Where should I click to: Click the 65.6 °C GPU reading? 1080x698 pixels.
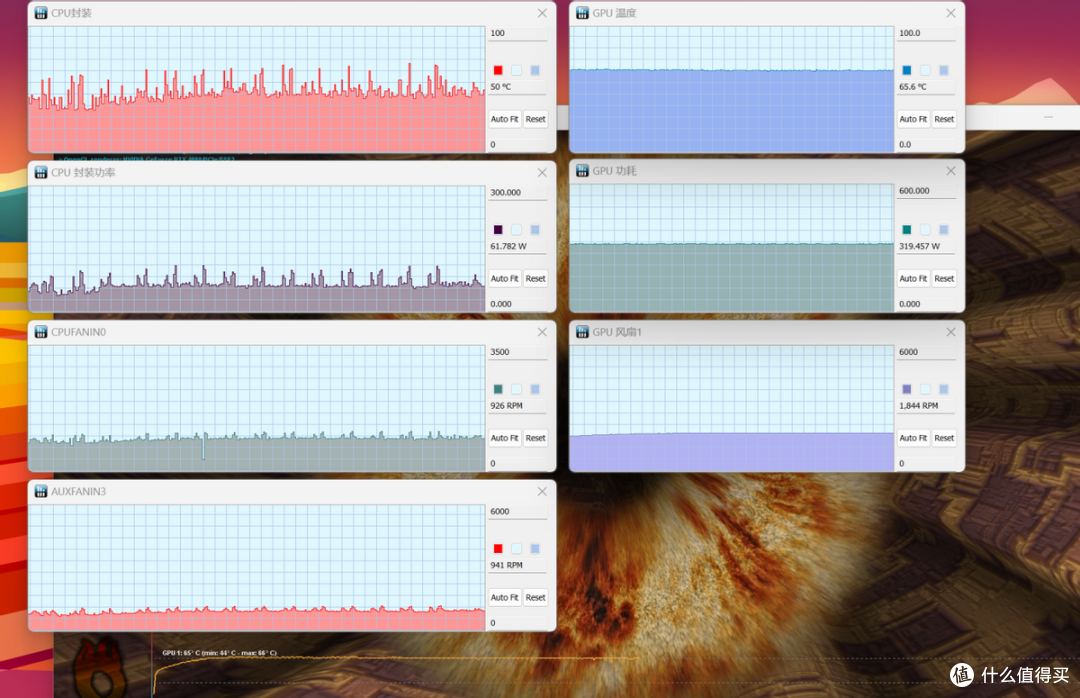pos(913,87)
